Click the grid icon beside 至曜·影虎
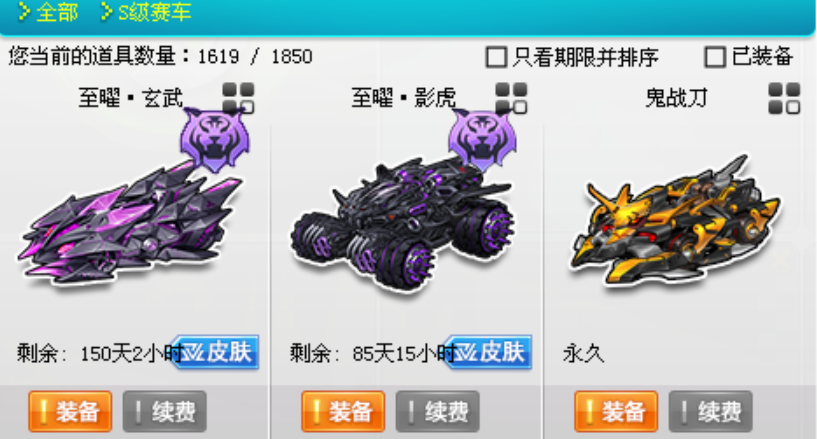This screenshot has width=817, height=439. click(511, 98)
